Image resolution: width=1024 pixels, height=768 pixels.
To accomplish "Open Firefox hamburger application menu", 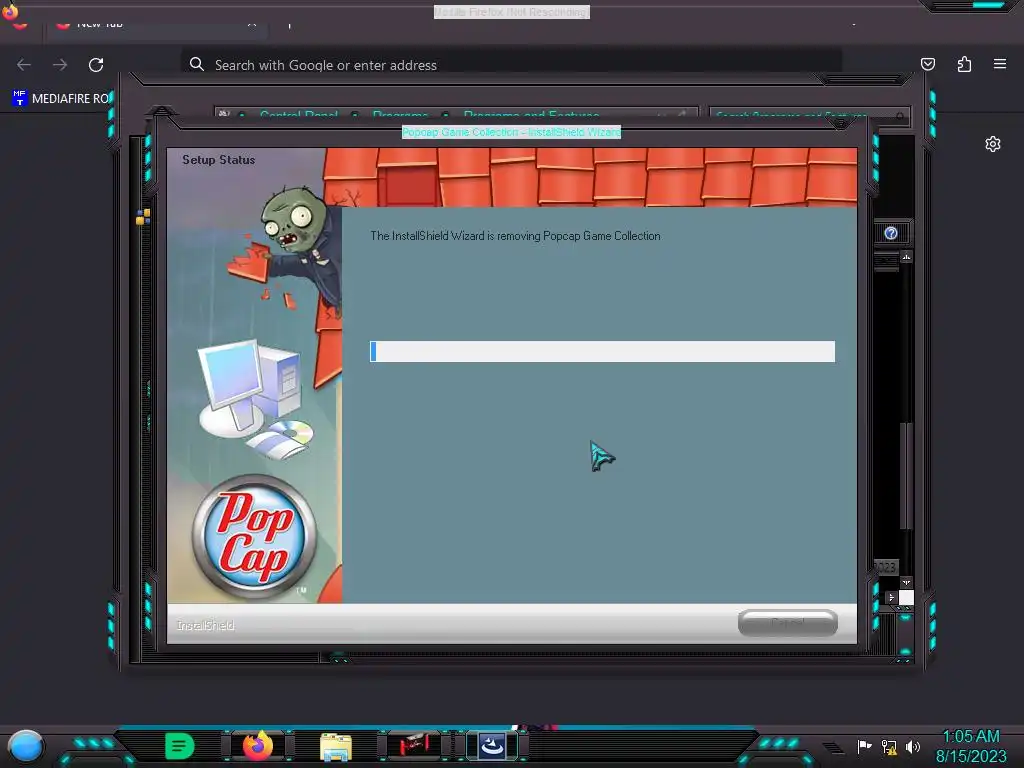I will (x=1000, y=64).
